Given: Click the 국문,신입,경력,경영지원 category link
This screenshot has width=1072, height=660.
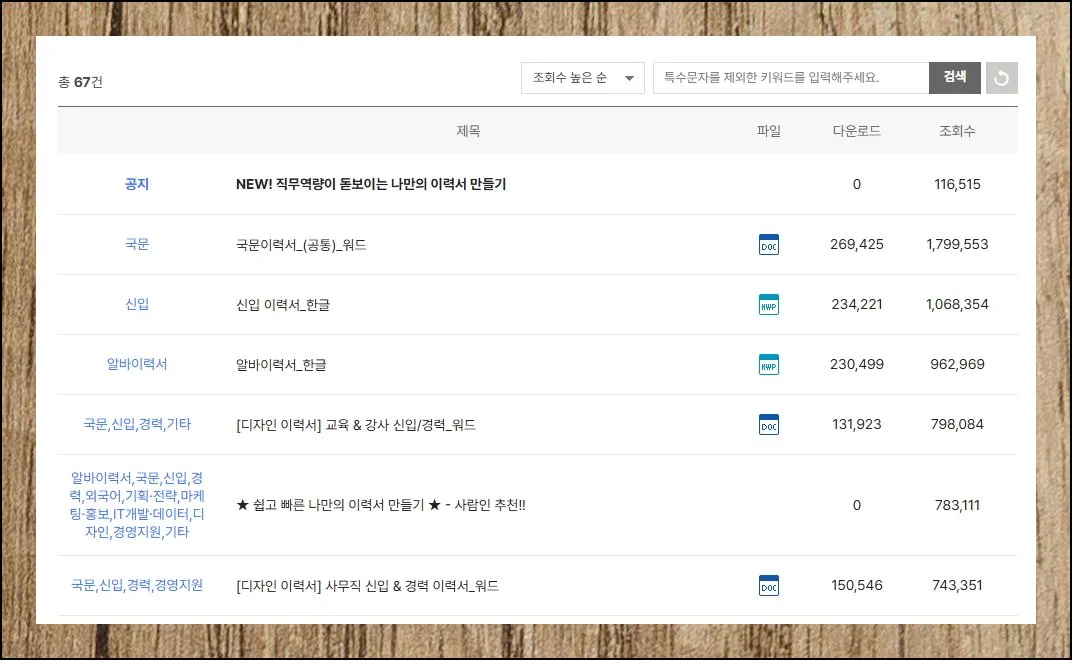Looking at the screenshot, I should (137, 585).
